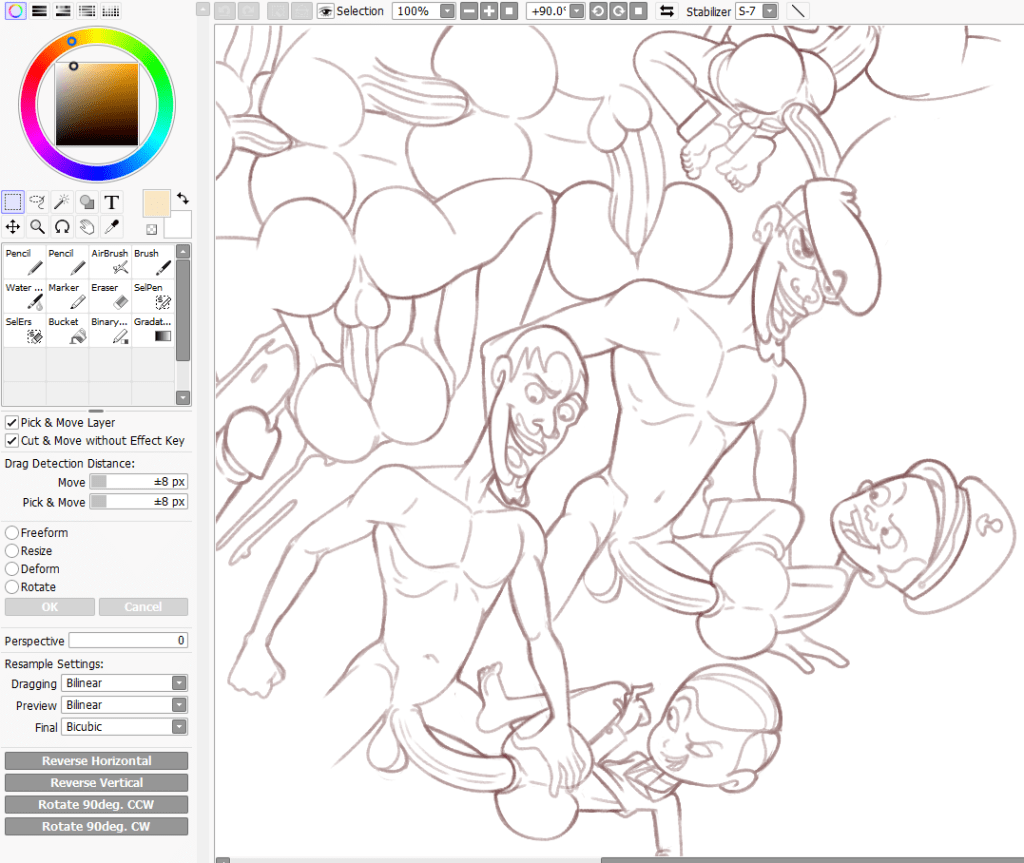This screenshot has height=863, width=1024.
Task: Toggle the Pick & Move Layer checkbox
Action: point(12,423)
